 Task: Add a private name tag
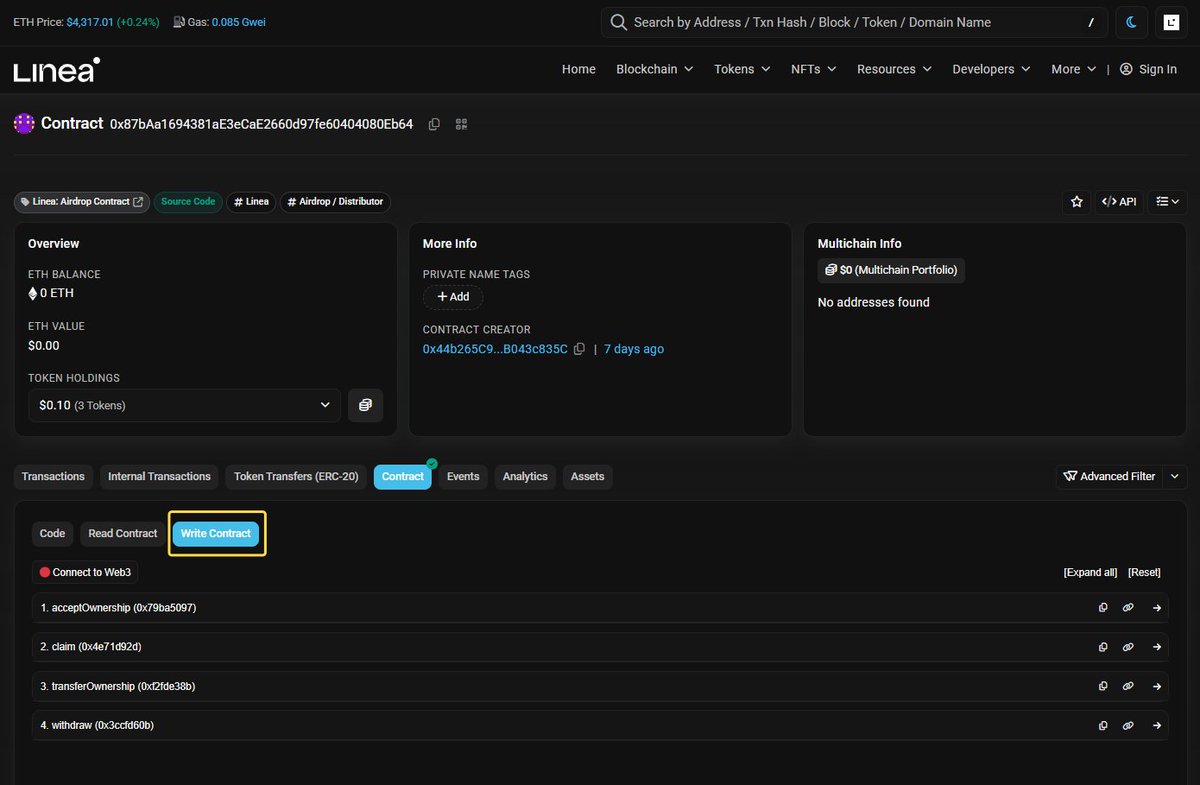[x=453, y=297]
